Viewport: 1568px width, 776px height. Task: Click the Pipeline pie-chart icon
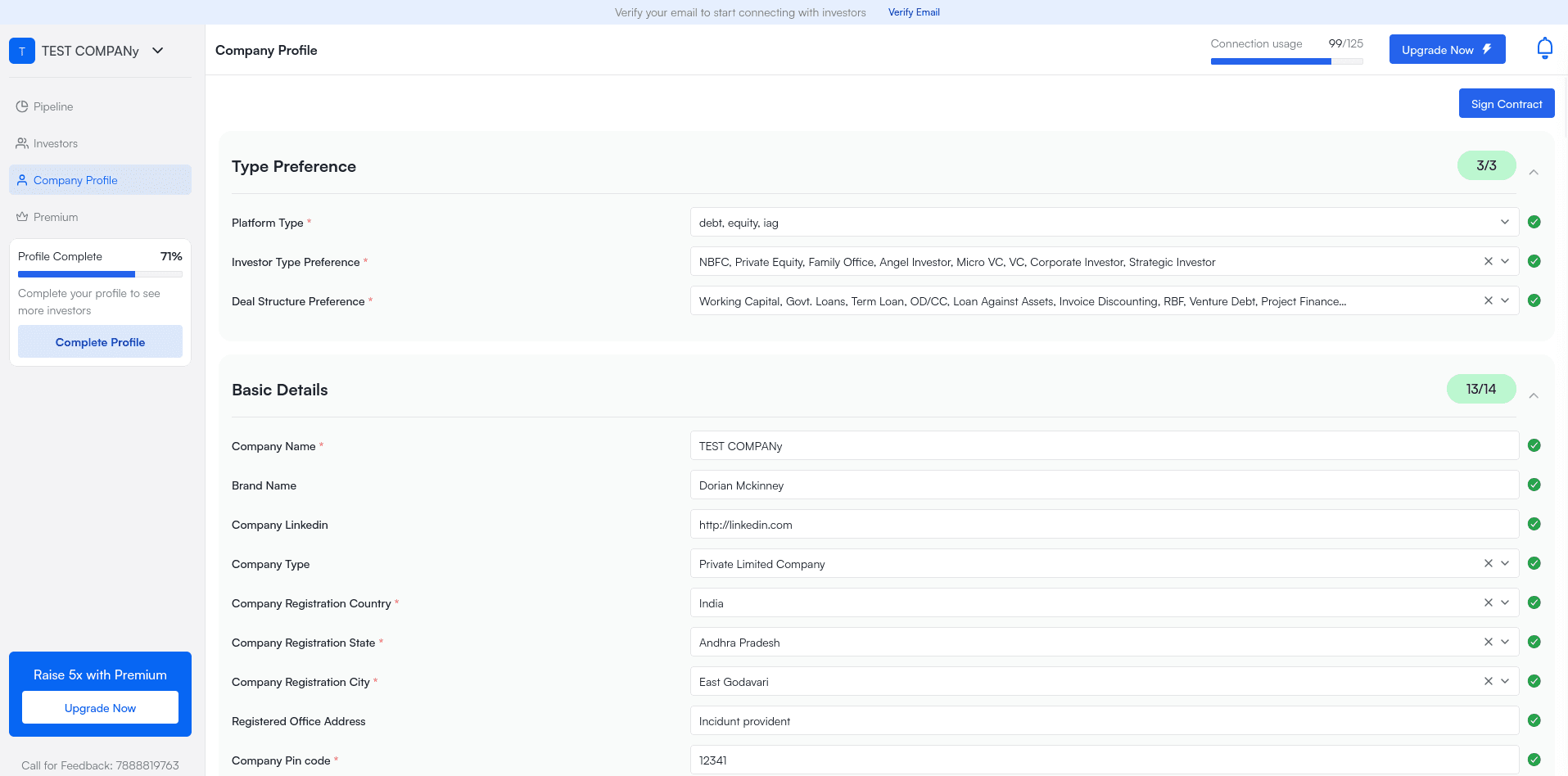click(22, 106)
